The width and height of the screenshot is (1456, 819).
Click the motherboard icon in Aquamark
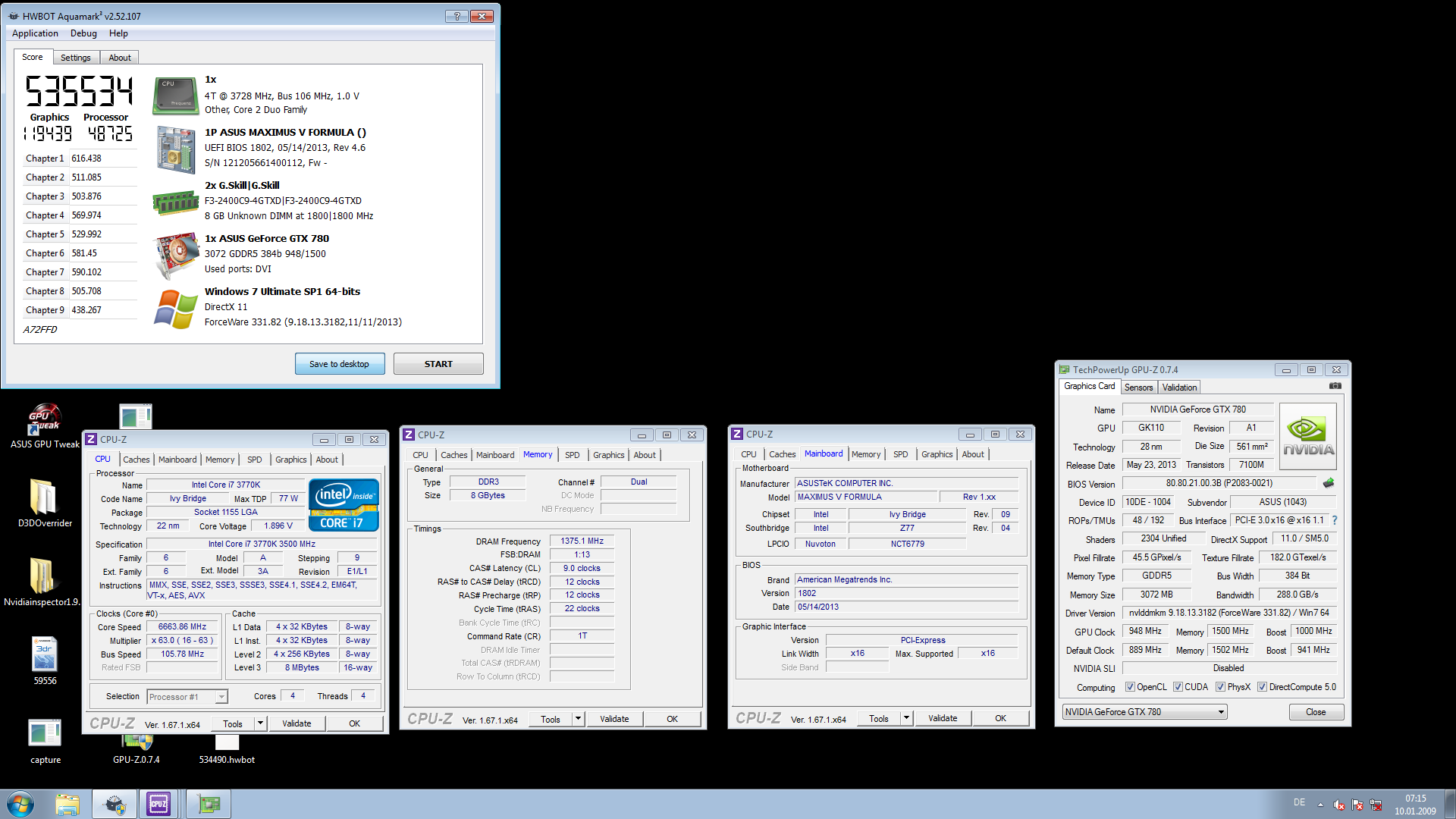coord(176,149)
